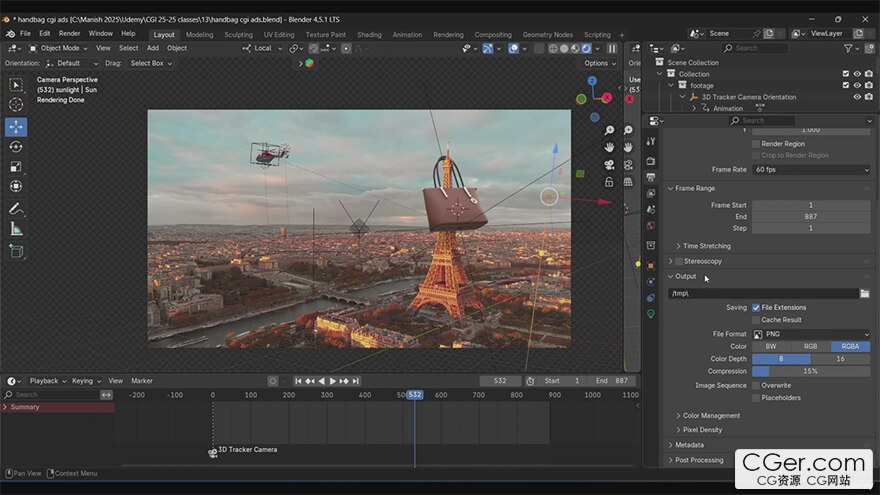Activate the Rotate tool
The width and height of the screenshot is (880, 495).
(x=16, y=146)
